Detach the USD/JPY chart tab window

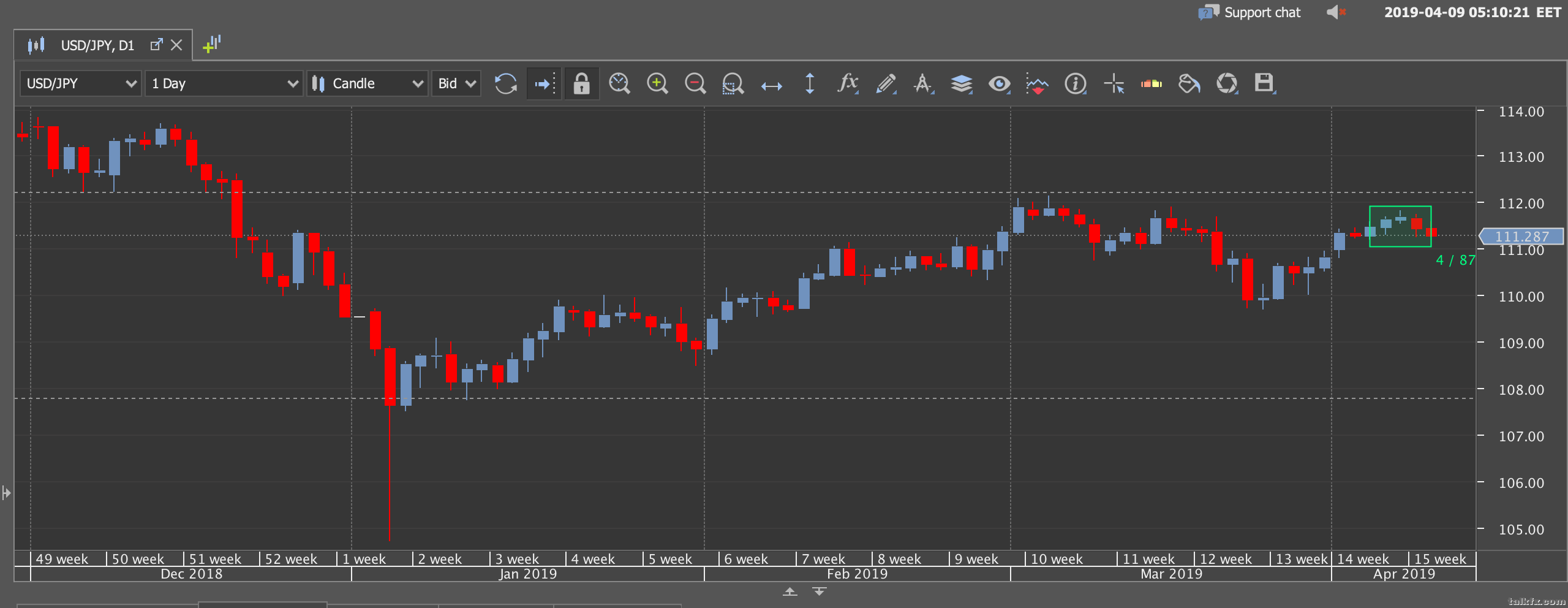pos(156,45)
